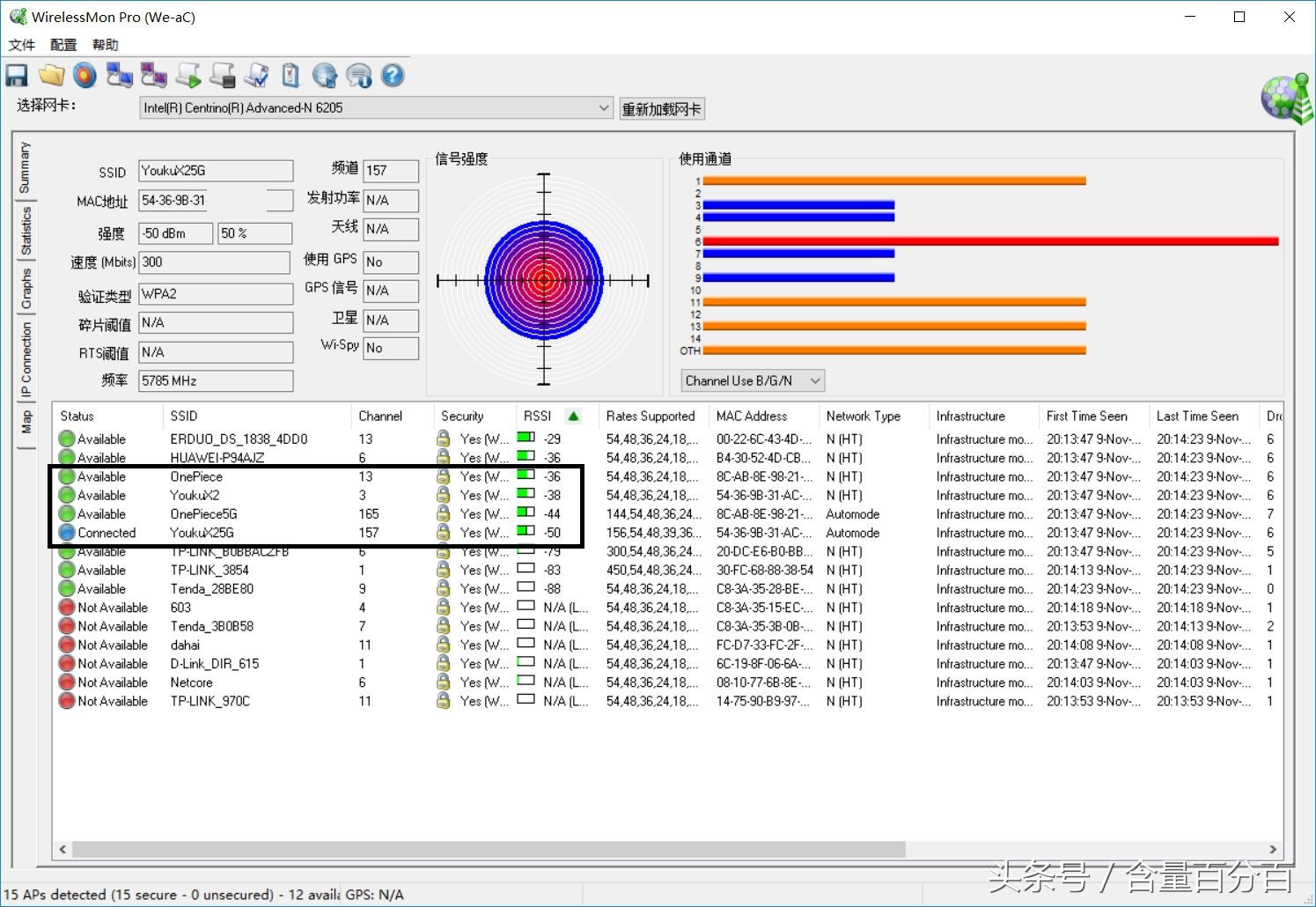Viewport: 1316px width, 907px height.
Task: Click the script with checkmark toolbar icon
Action: pyautogui.click(x=256, y=76)
